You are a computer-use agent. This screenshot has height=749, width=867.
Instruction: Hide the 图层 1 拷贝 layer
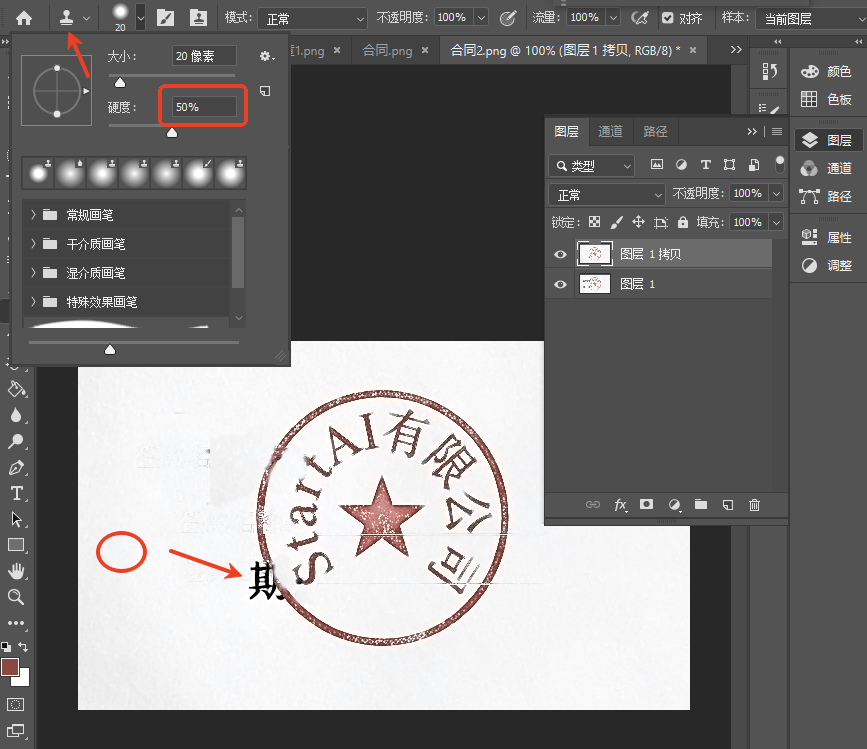click(560, 254)
